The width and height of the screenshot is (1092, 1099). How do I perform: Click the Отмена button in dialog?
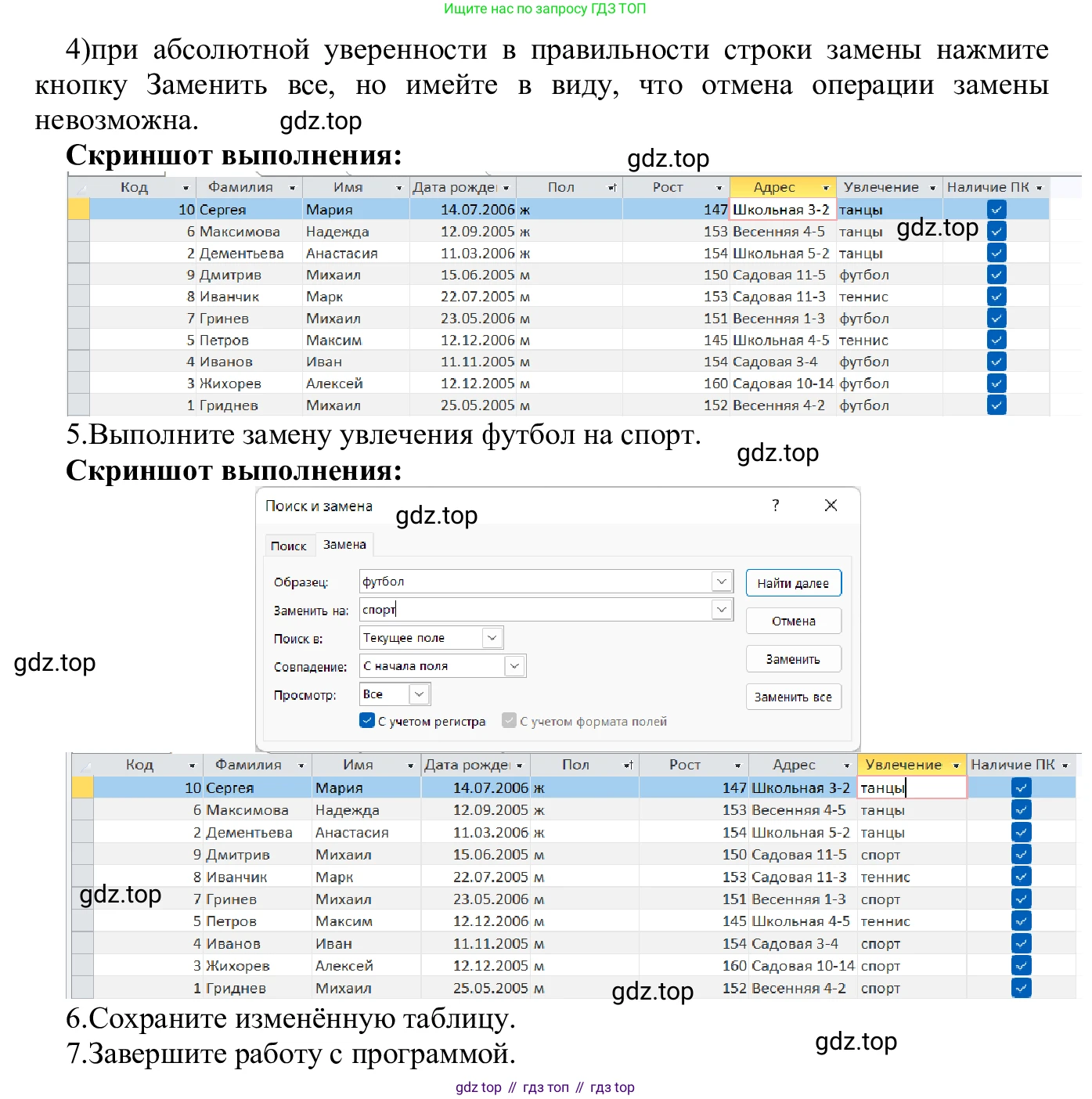[x=793, y=621]
